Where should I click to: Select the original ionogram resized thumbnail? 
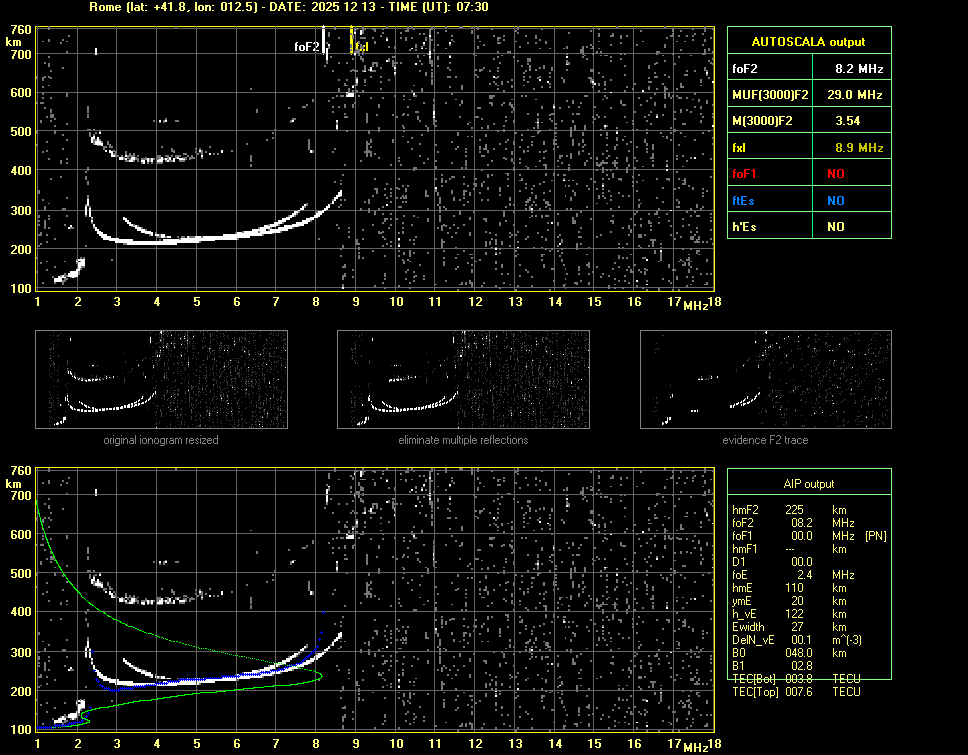(161, 379)
